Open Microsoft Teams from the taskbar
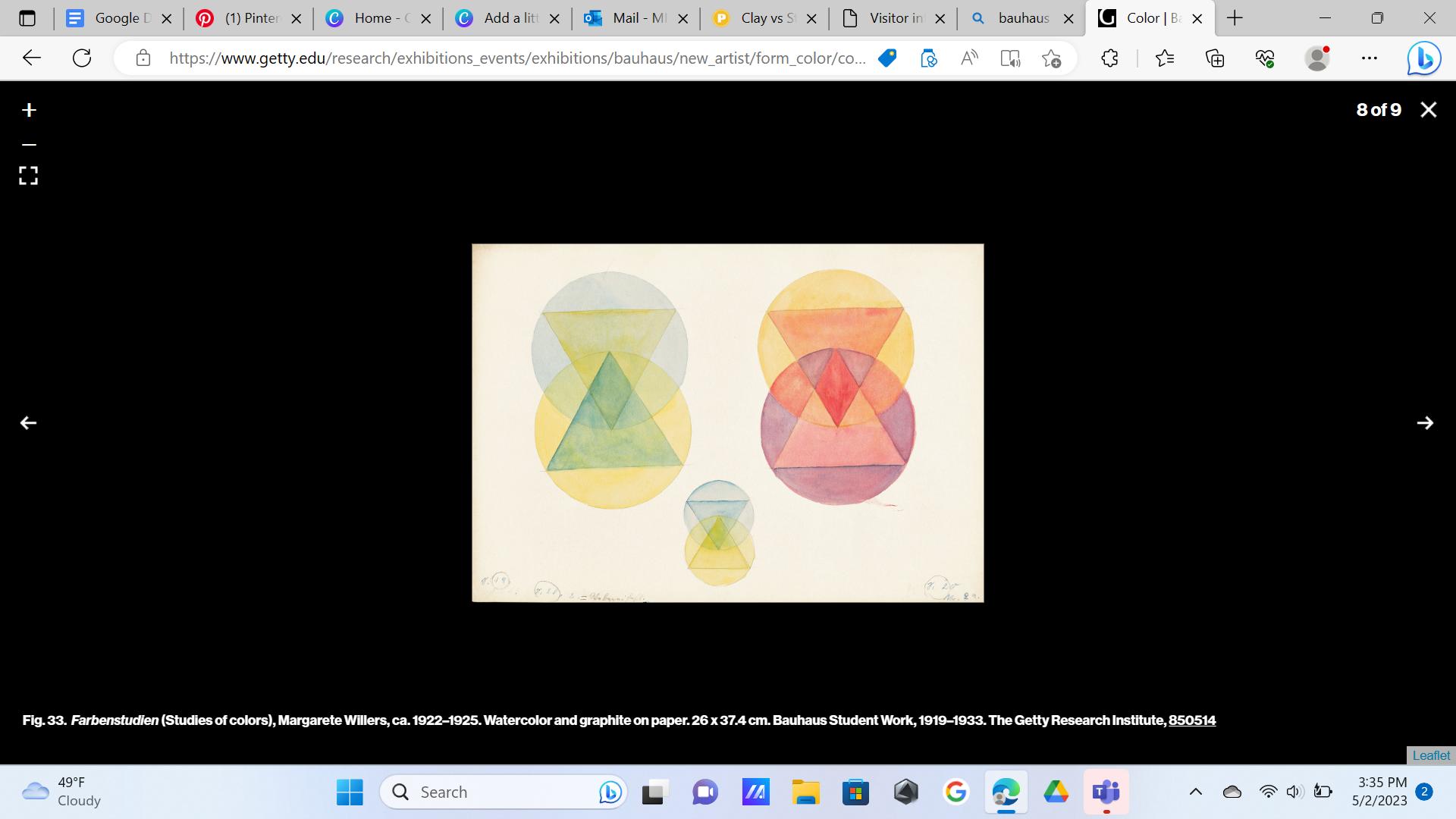The width and height of the screenshot is (1456, 819). coord(1106,792)
